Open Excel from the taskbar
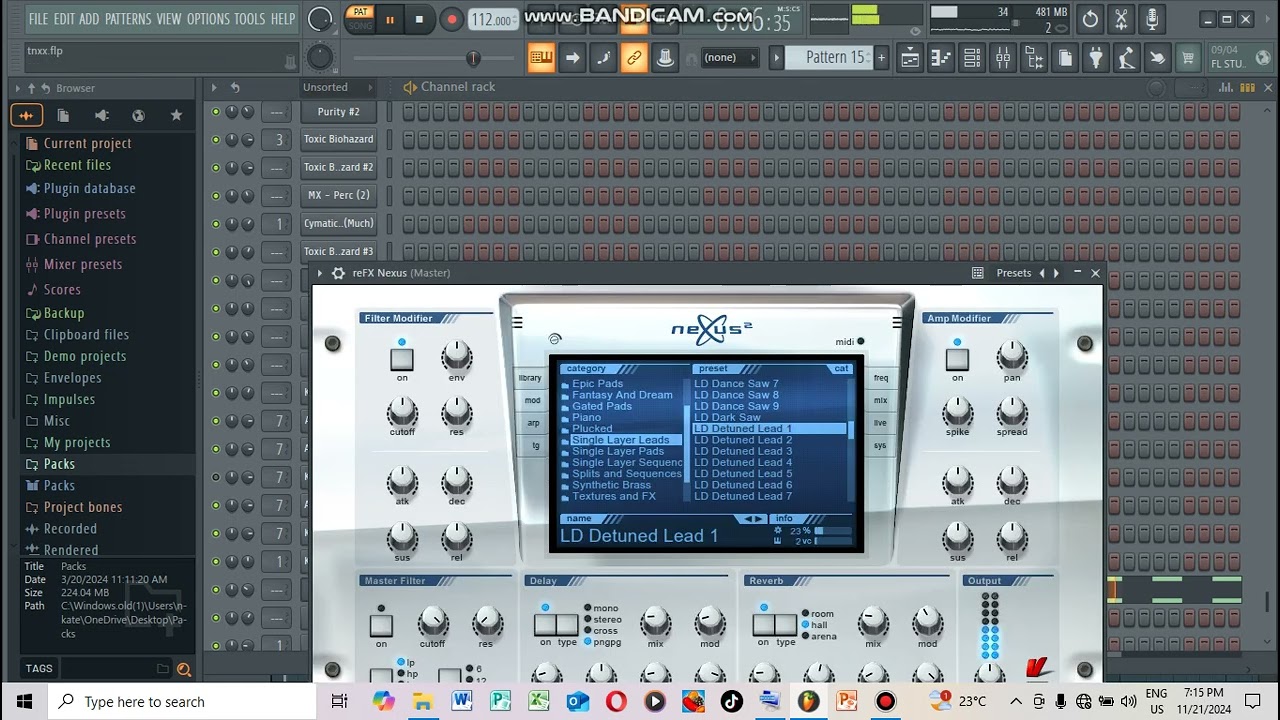The width and height of the screenshot is (1280, 720). pos(539,701)
